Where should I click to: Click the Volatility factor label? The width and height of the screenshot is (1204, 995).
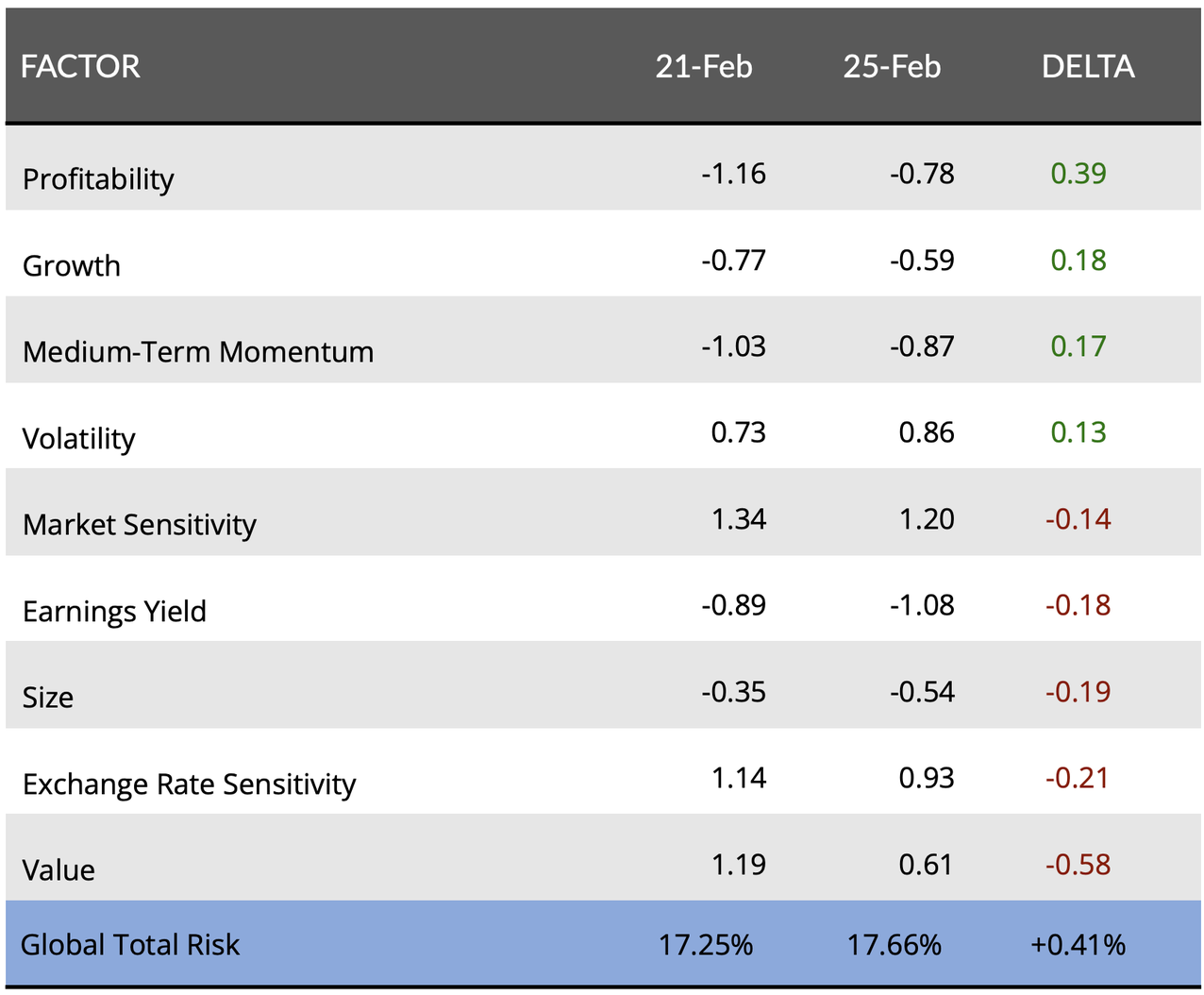tap(79, 438)
